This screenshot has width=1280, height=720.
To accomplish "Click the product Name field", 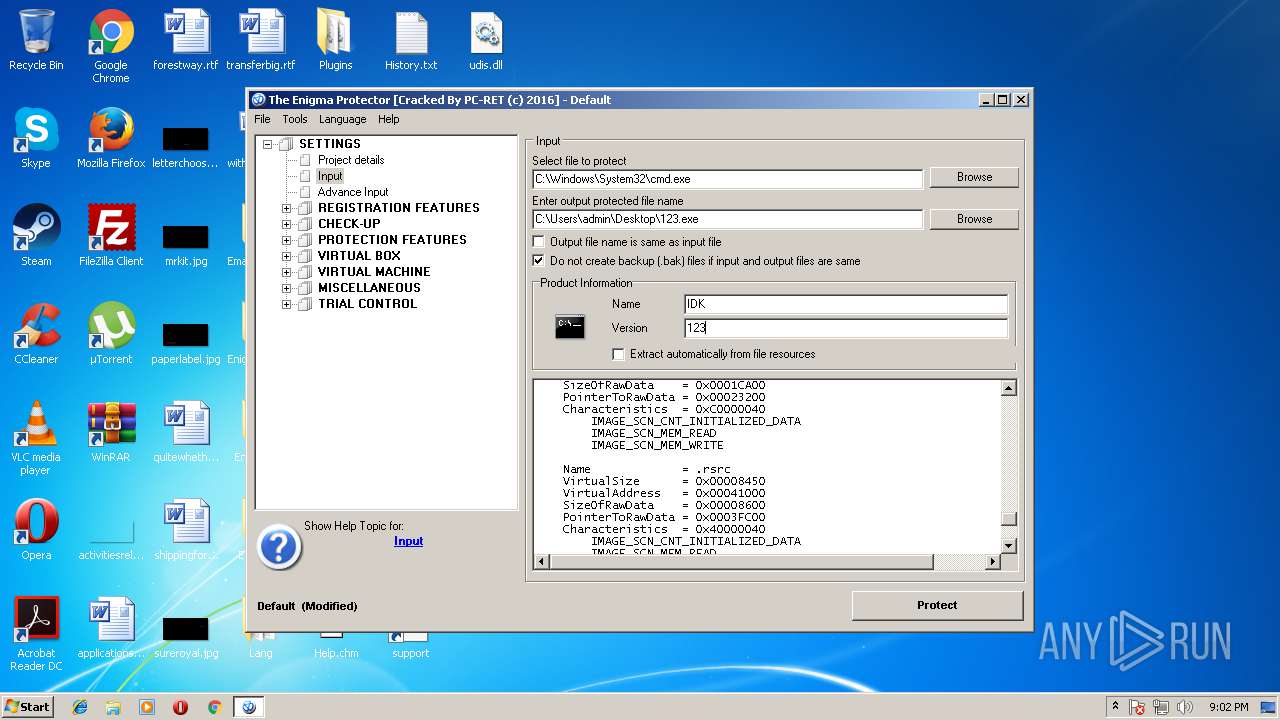I will tap(846, 304).
